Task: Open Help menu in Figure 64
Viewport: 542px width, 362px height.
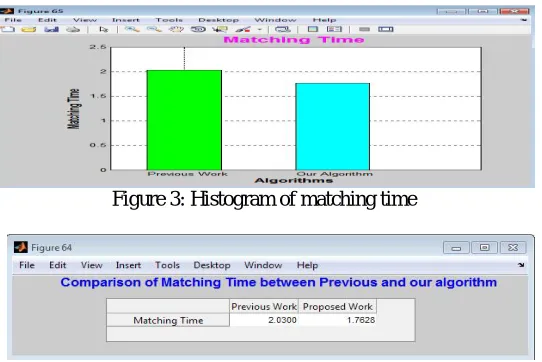Action: click(x=307, y=265)
